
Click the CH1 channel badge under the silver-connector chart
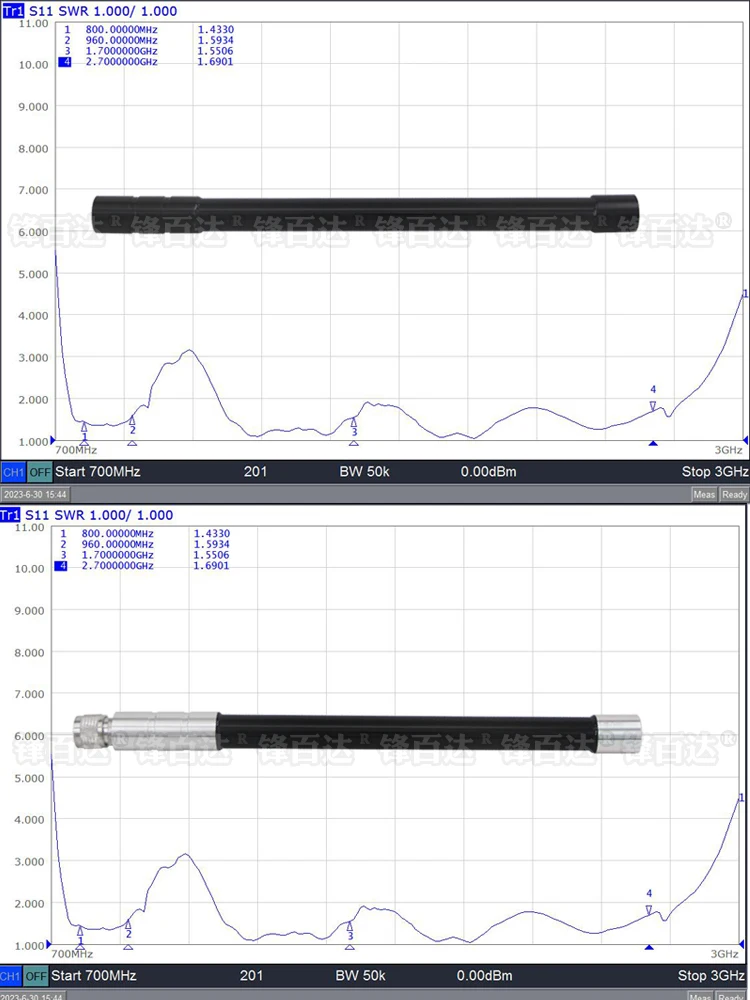tap(11, 976)
